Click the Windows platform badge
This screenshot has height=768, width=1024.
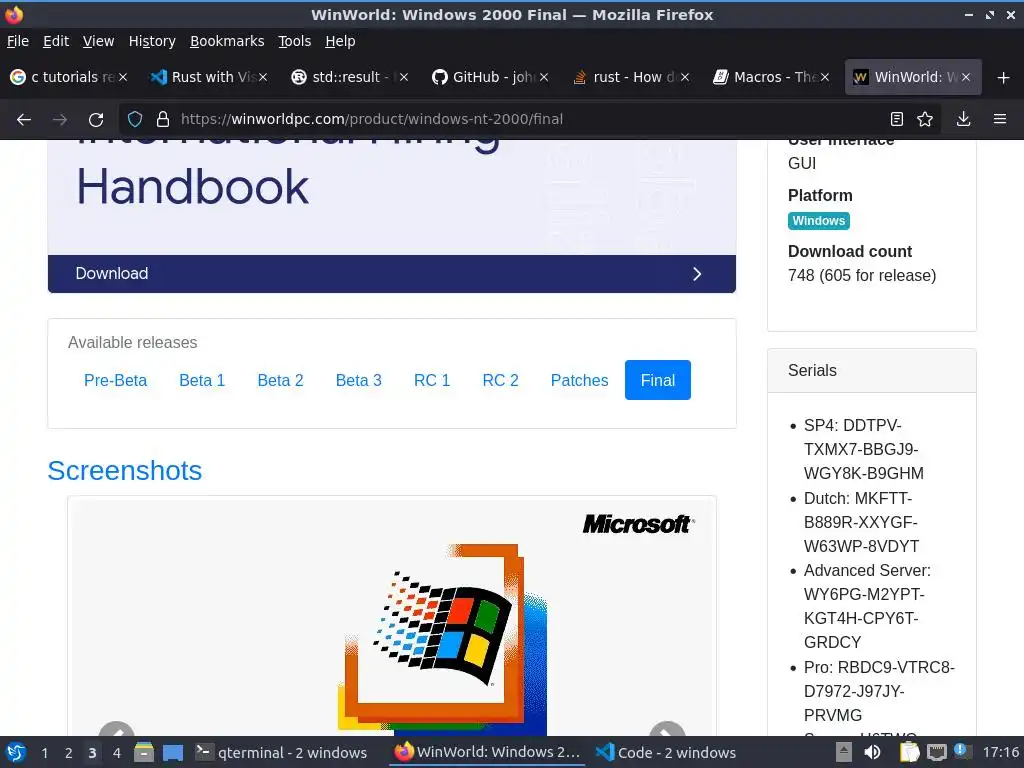818,221
